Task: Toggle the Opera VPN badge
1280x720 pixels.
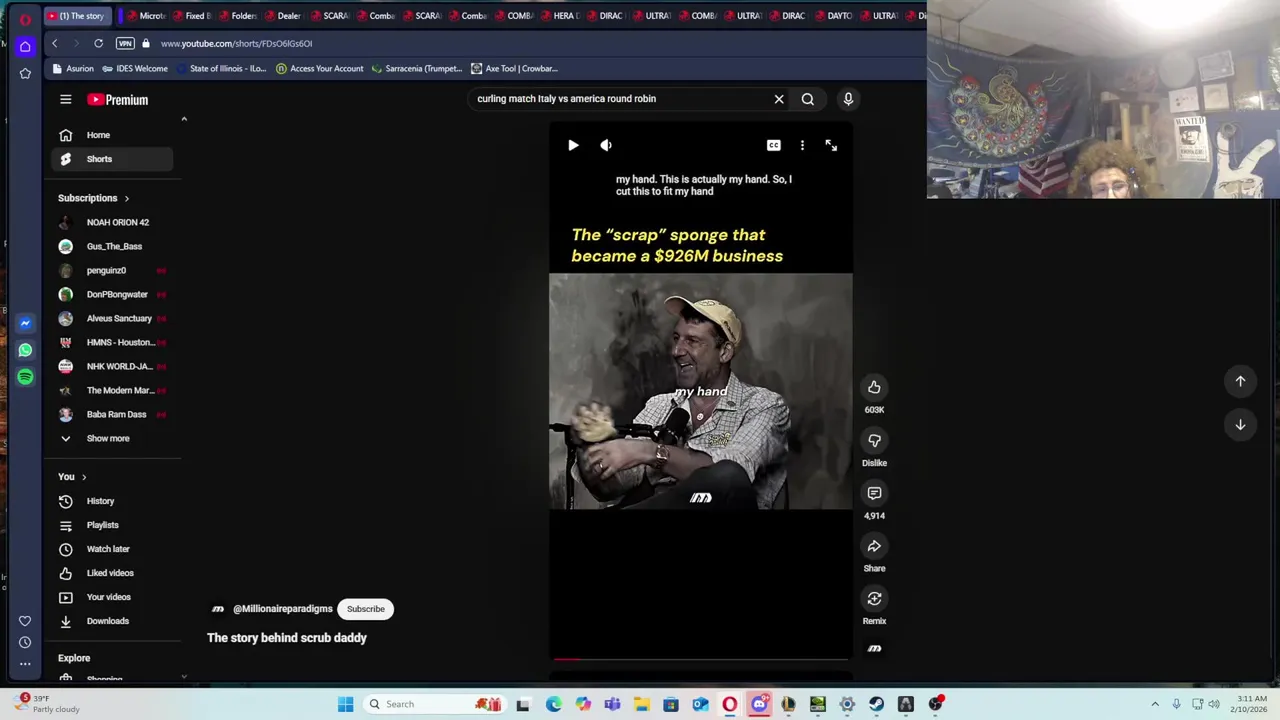Action: pyautogui.click(x=125, y=43)
